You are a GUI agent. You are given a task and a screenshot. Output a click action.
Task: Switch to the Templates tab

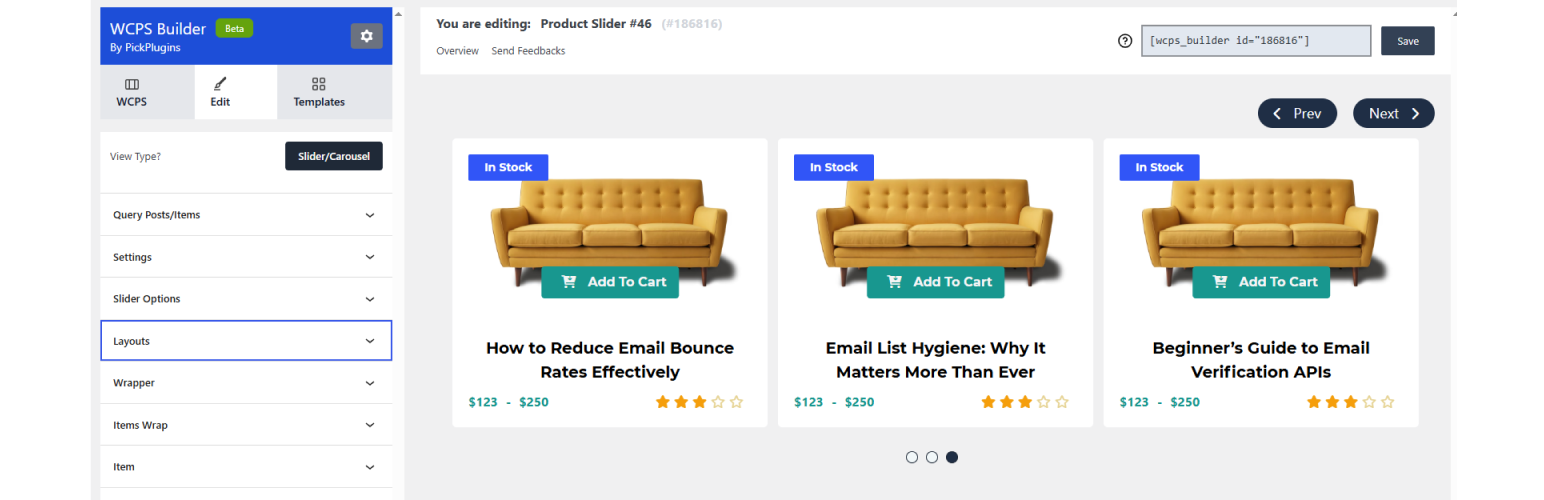point(319,92)
